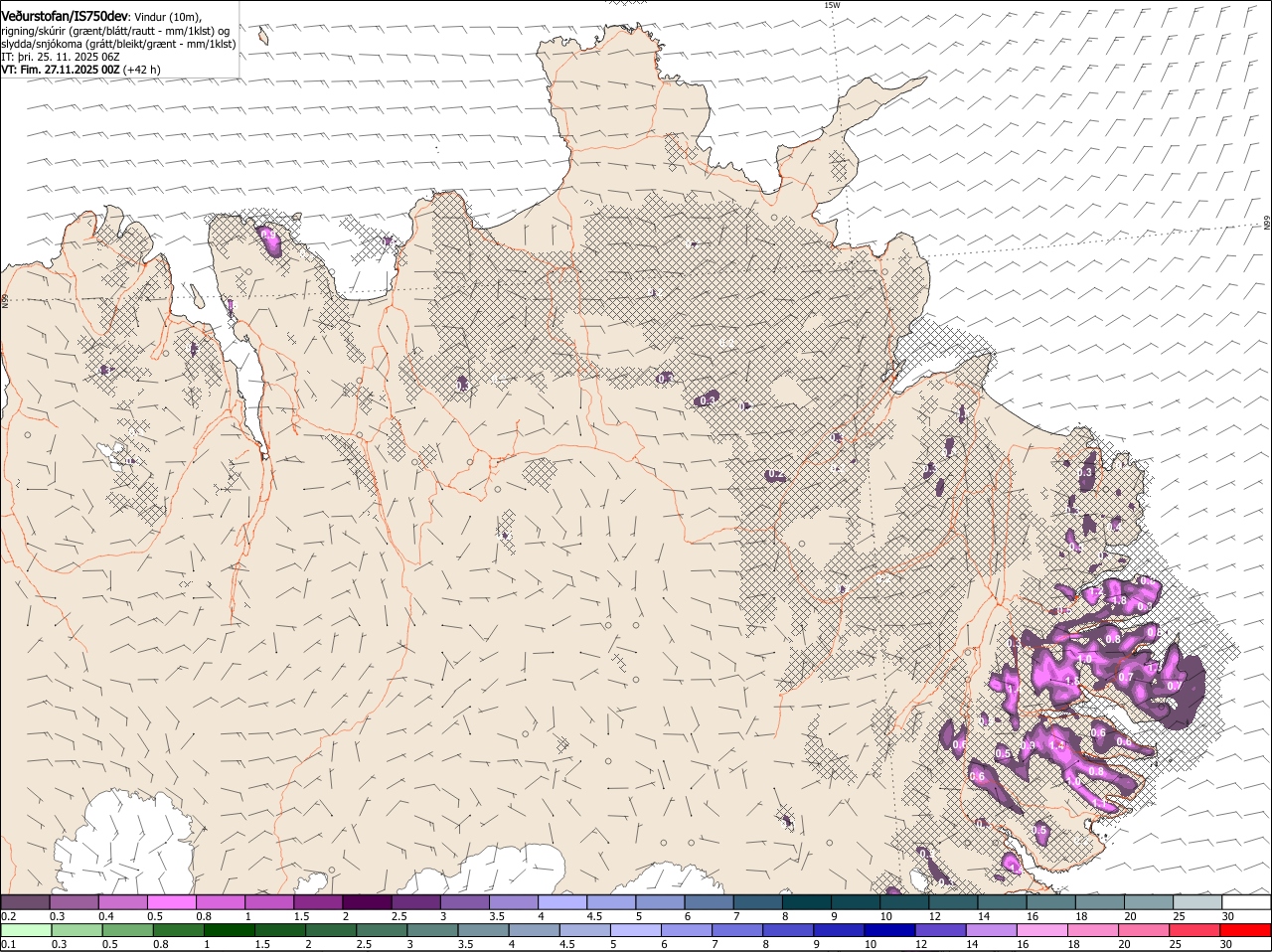Click the '30' label in the rain legend

pos(1226,944)
